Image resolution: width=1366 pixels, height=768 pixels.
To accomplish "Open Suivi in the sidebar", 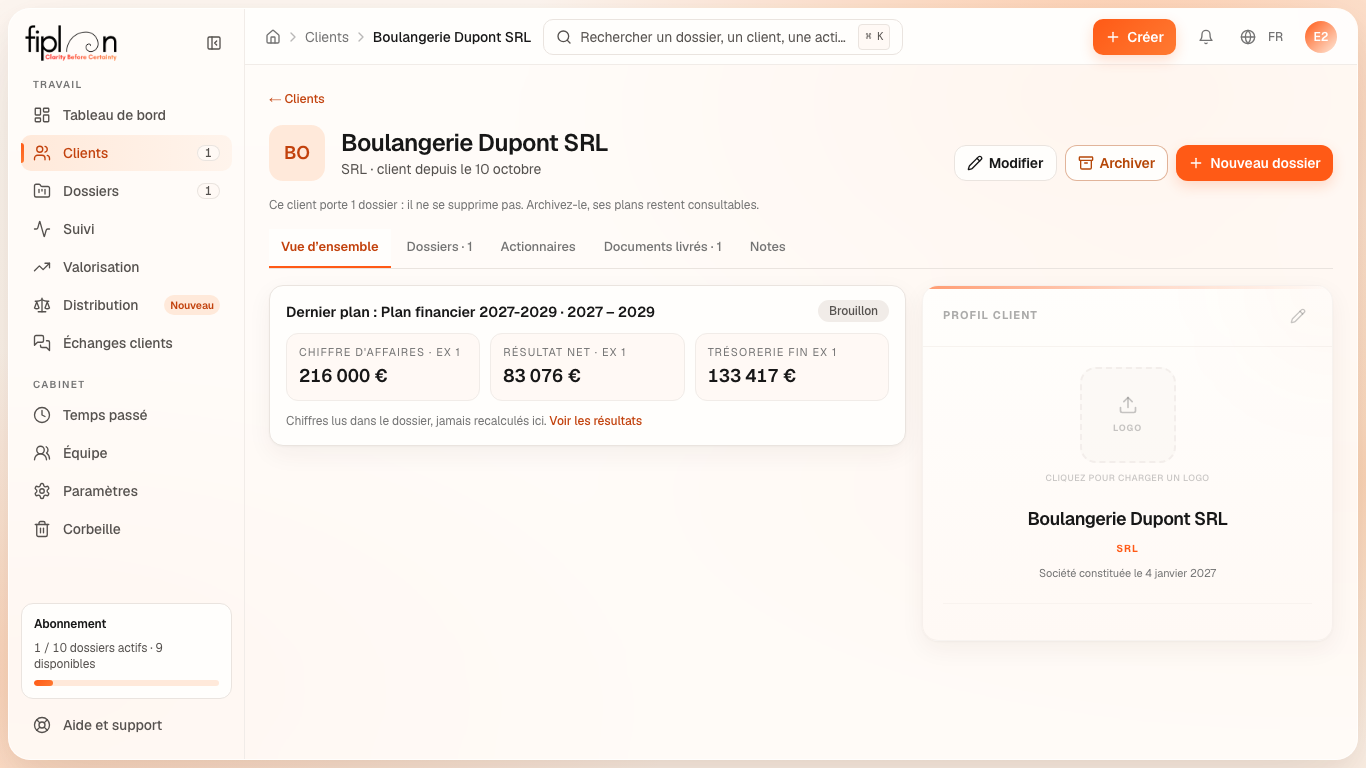I will click(126, 229).
